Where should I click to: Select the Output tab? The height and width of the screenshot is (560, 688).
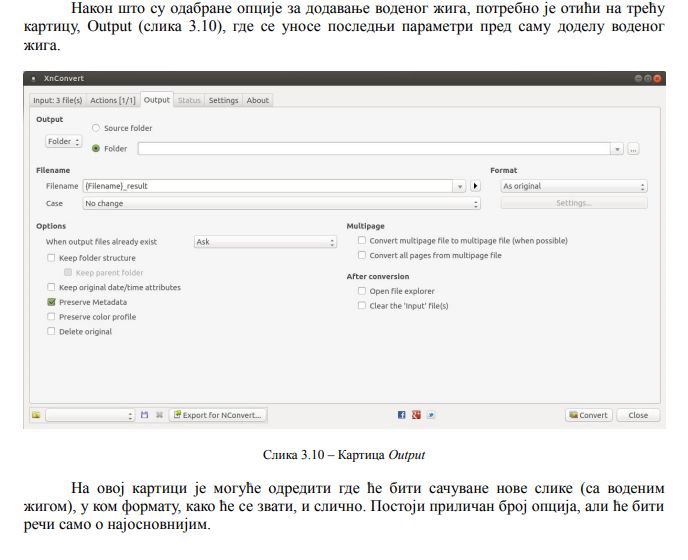(157, 100)
